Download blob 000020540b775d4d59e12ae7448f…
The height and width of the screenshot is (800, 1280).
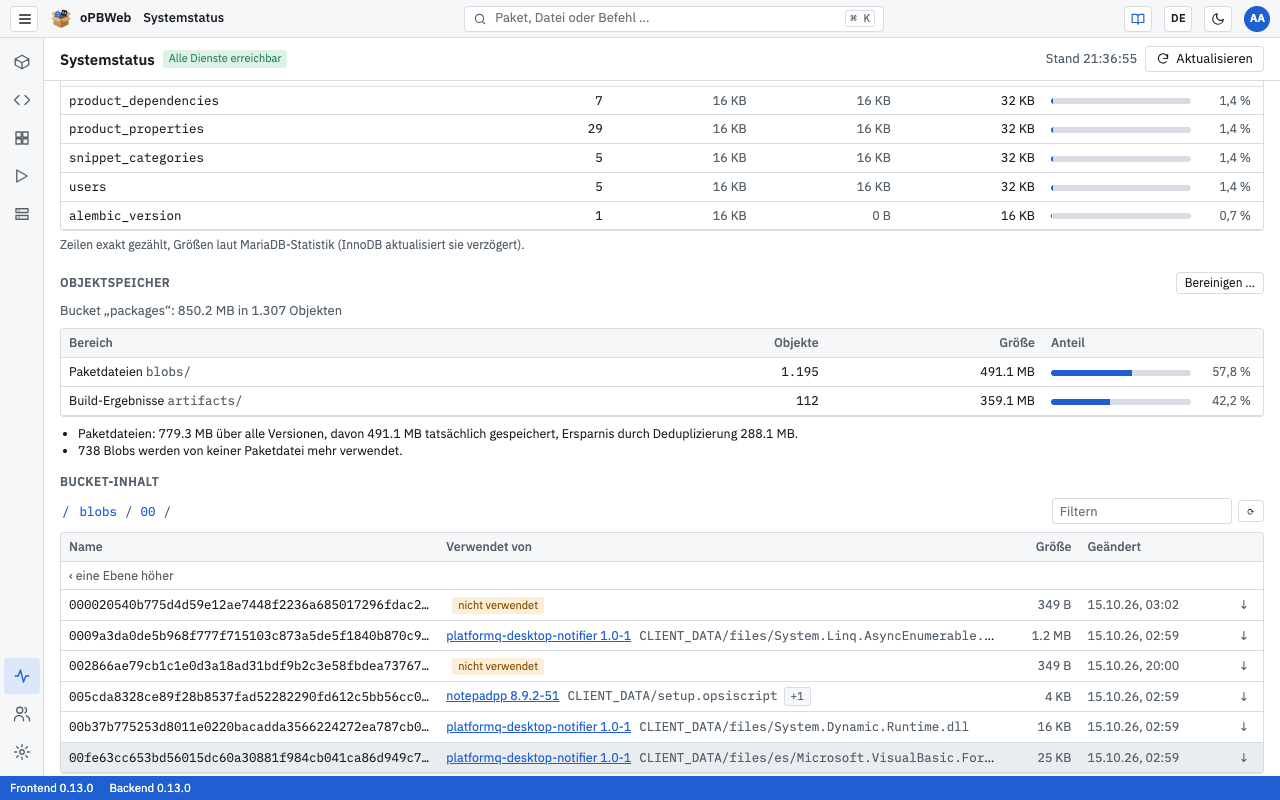click(1244, 605)
